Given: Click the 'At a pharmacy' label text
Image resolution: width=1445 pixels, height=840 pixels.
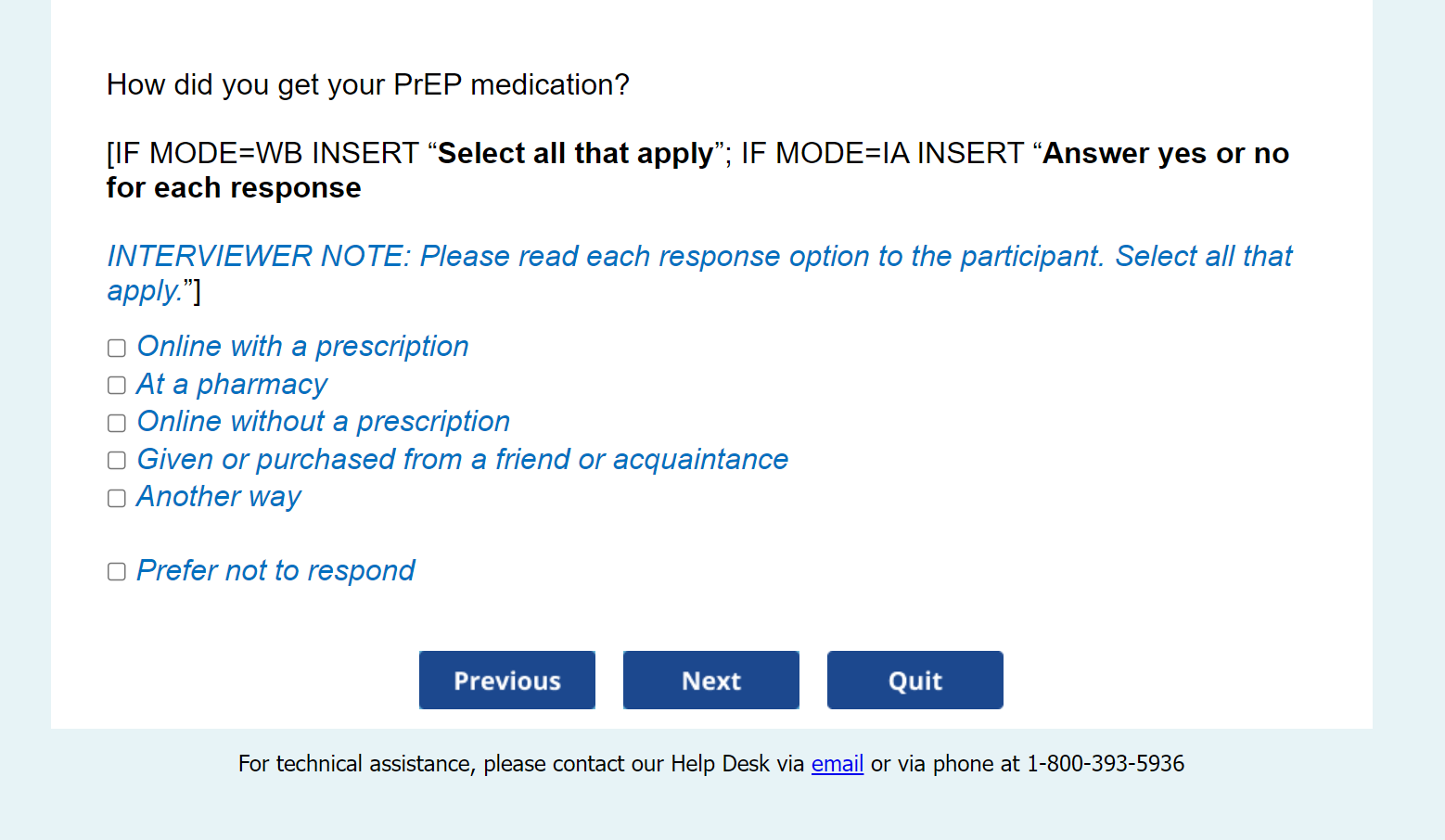Looking at the screenshot, I should (x=232, y=384).
